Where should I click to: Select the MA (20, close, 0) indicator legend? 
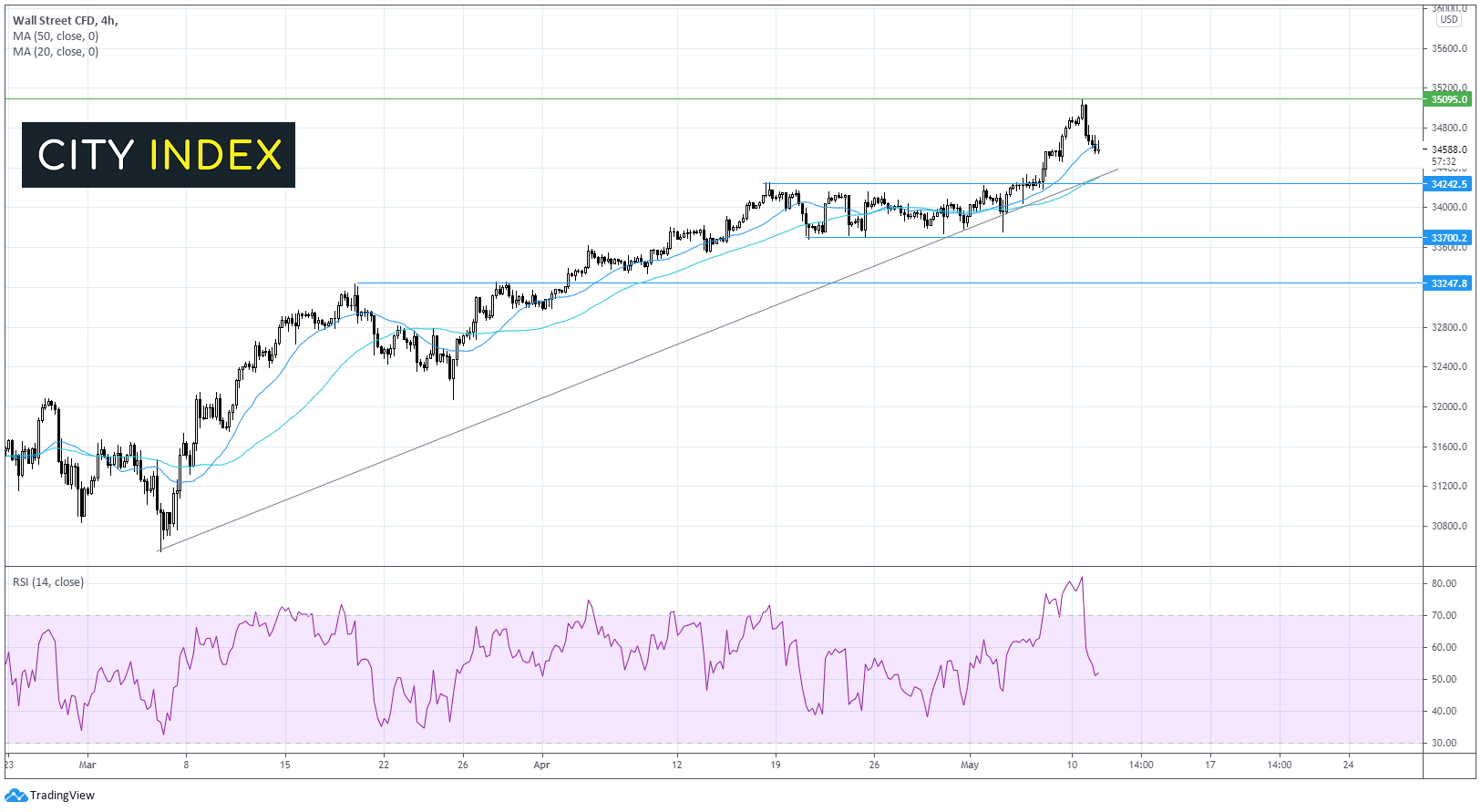coord(56,52)
